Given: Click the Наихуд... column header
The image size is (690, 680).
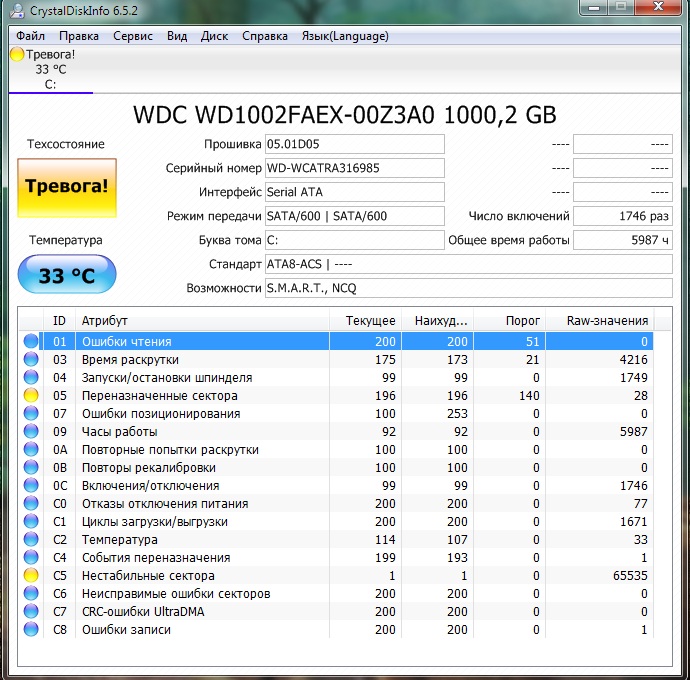Looking at the screenshot, I should click(437, 321).
